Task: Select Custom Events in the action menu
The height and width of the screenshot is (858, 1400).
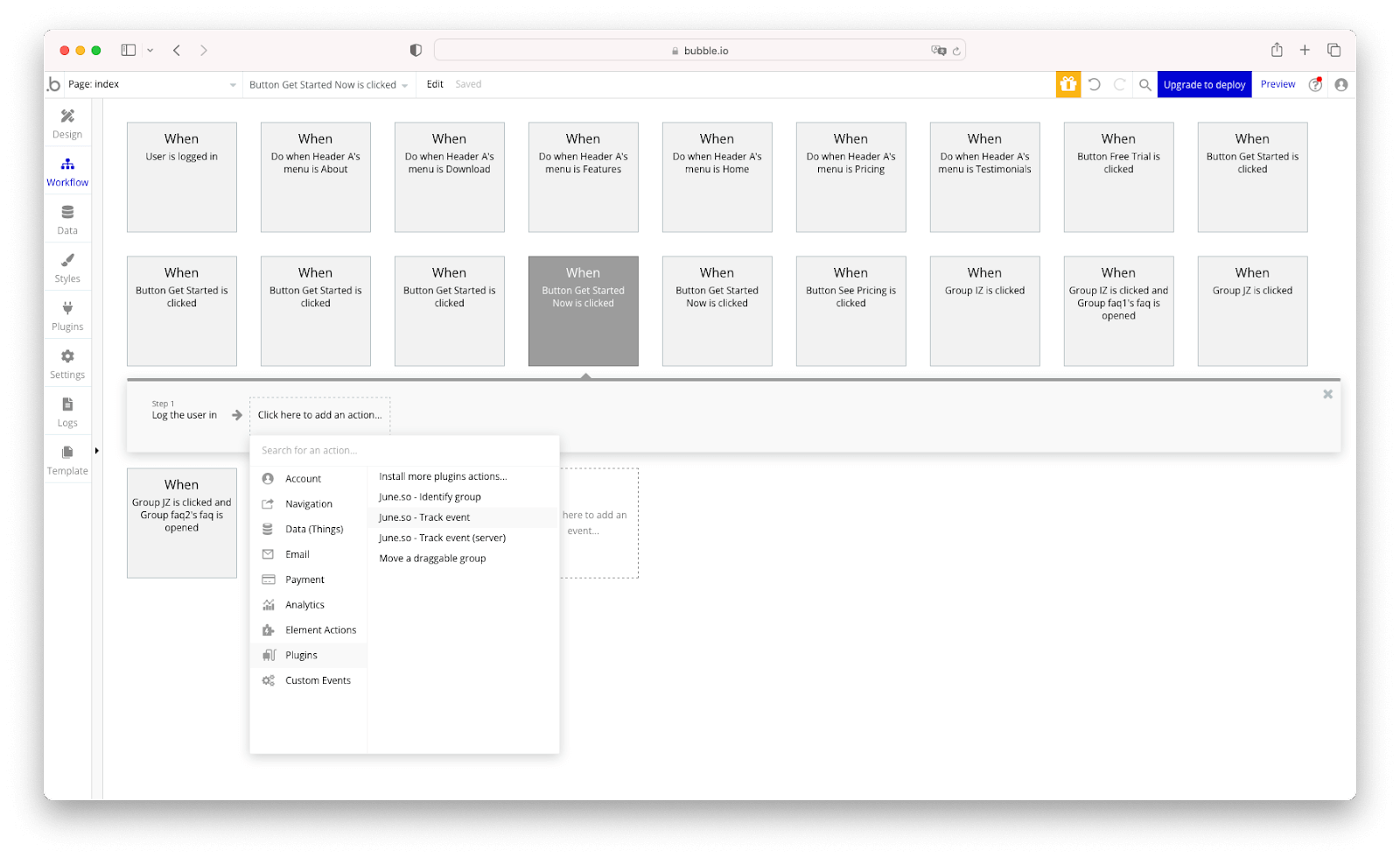Action: click(x=317, y=679)
